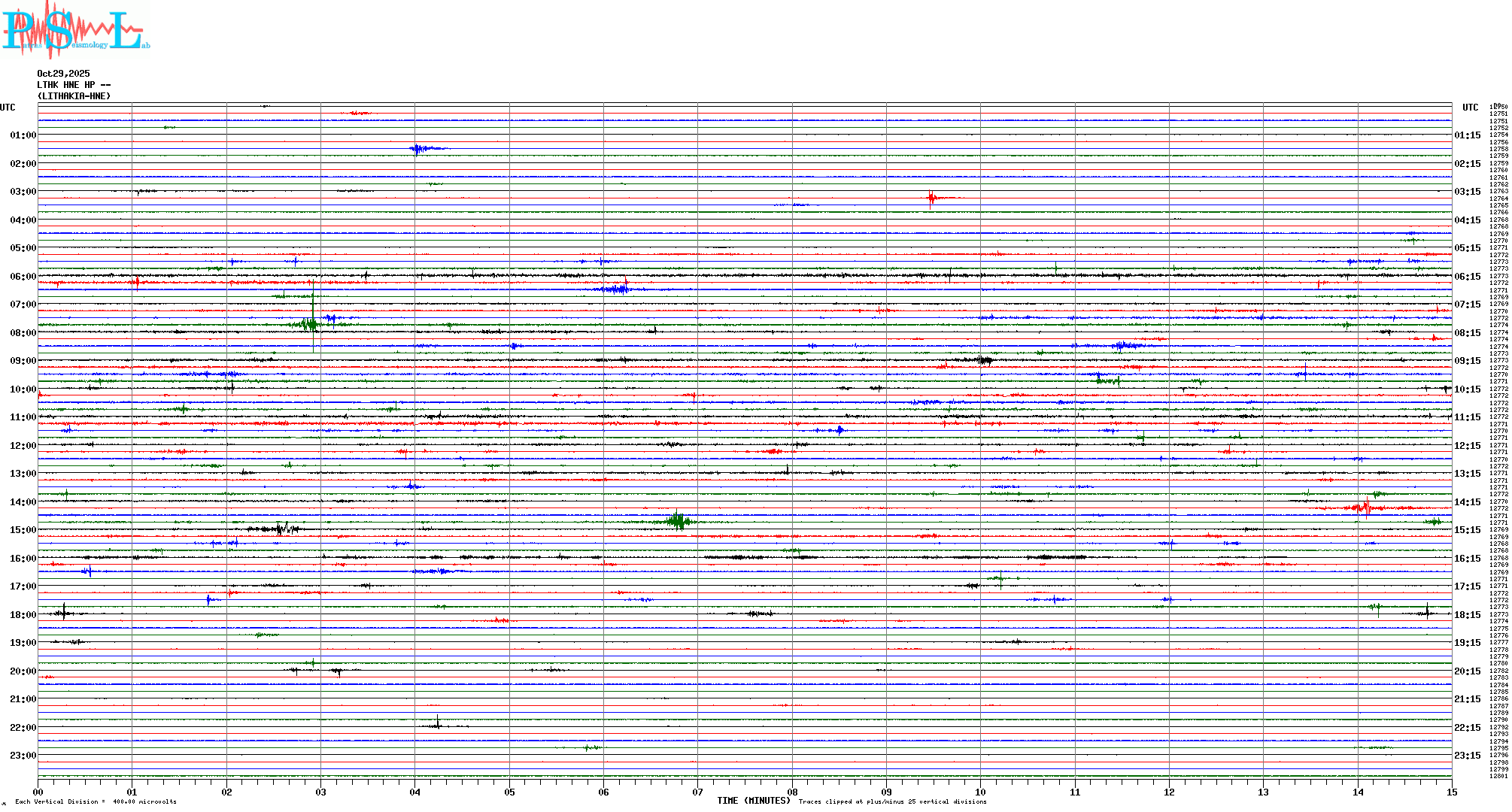This screenshot has width=1512, height=812.
Task: Click the PSL seismology lab logo
Action: [75, 30]
